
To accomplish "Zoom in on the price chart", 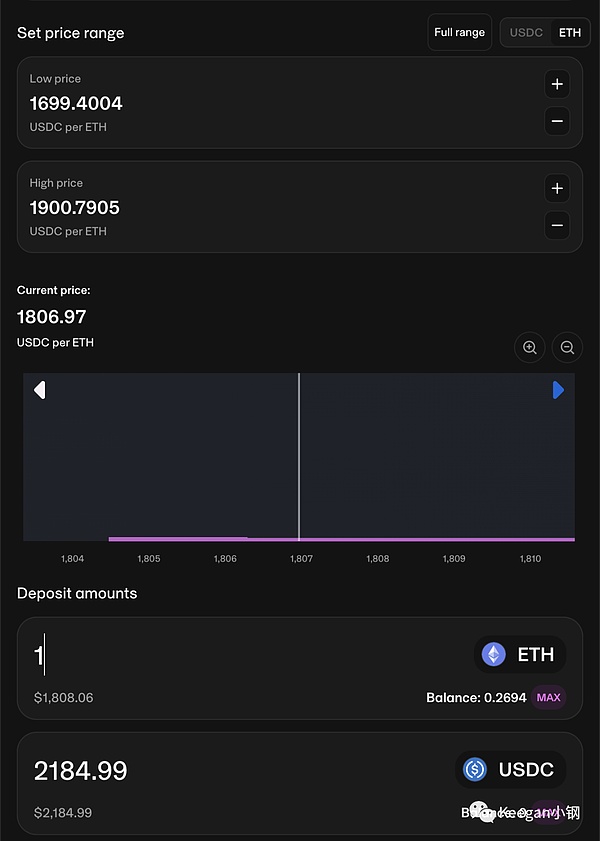I will (530, 347).
